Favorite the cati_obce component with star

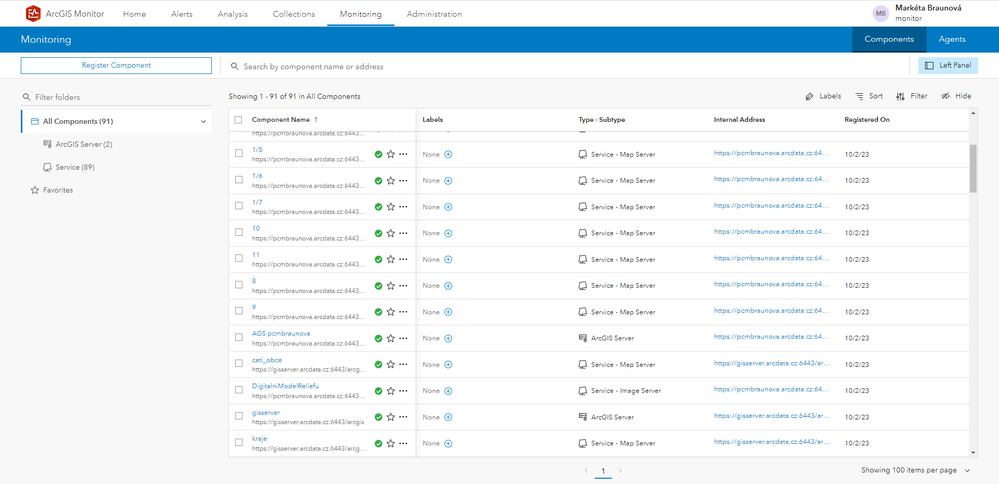tap(391, 364)
